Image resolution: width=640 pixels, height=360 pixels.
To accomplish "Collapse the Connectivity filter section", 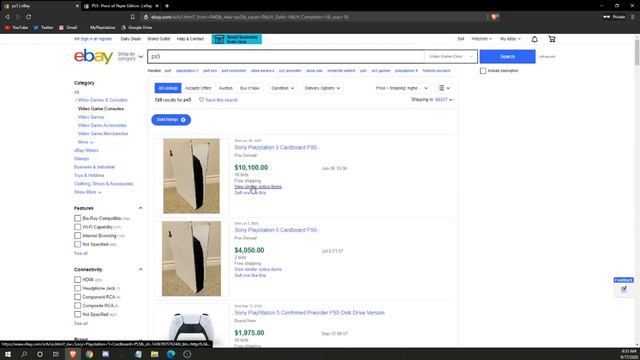I will tap(140, 269).
